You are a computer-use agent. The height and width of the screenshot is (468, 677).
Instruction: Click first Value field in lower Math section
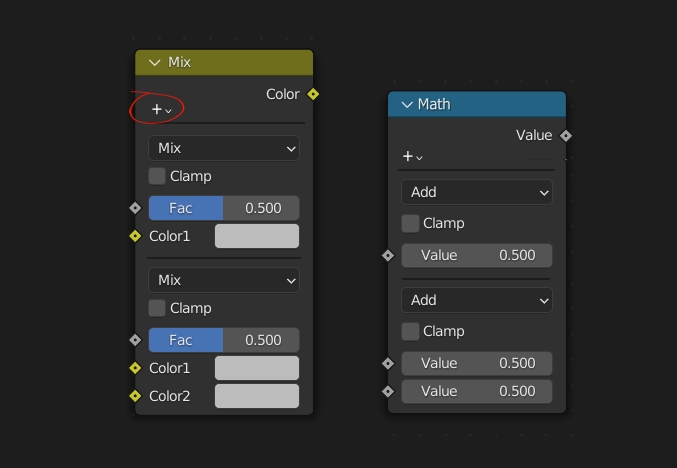click(x=477, y=364)
